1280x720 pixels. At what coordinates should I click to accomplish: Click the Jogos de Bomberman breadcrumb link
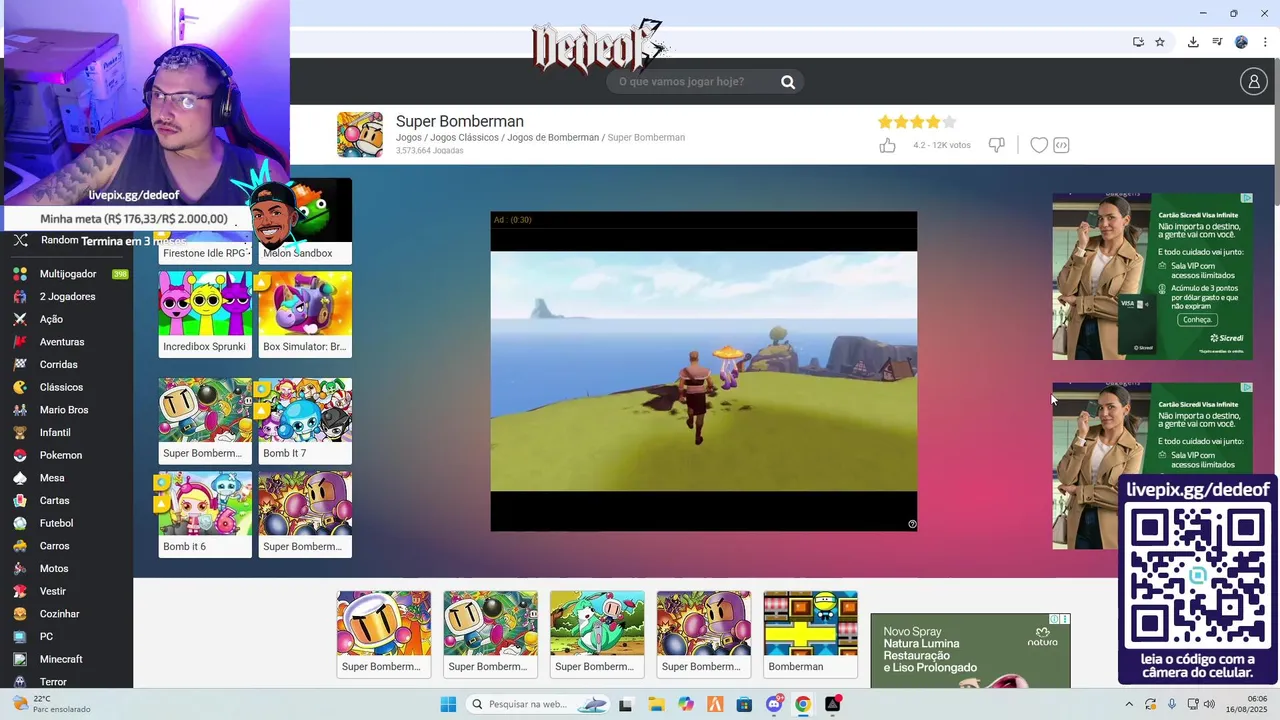553,138
